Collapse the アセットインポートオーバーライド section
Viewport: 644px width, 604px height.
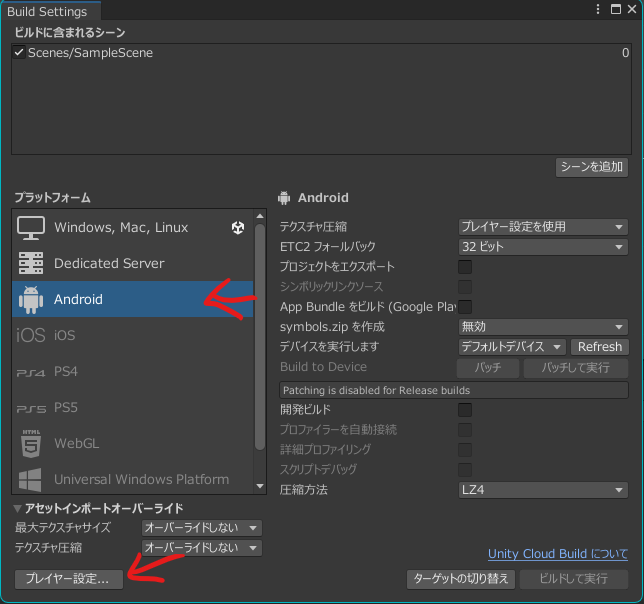point(18,509)
